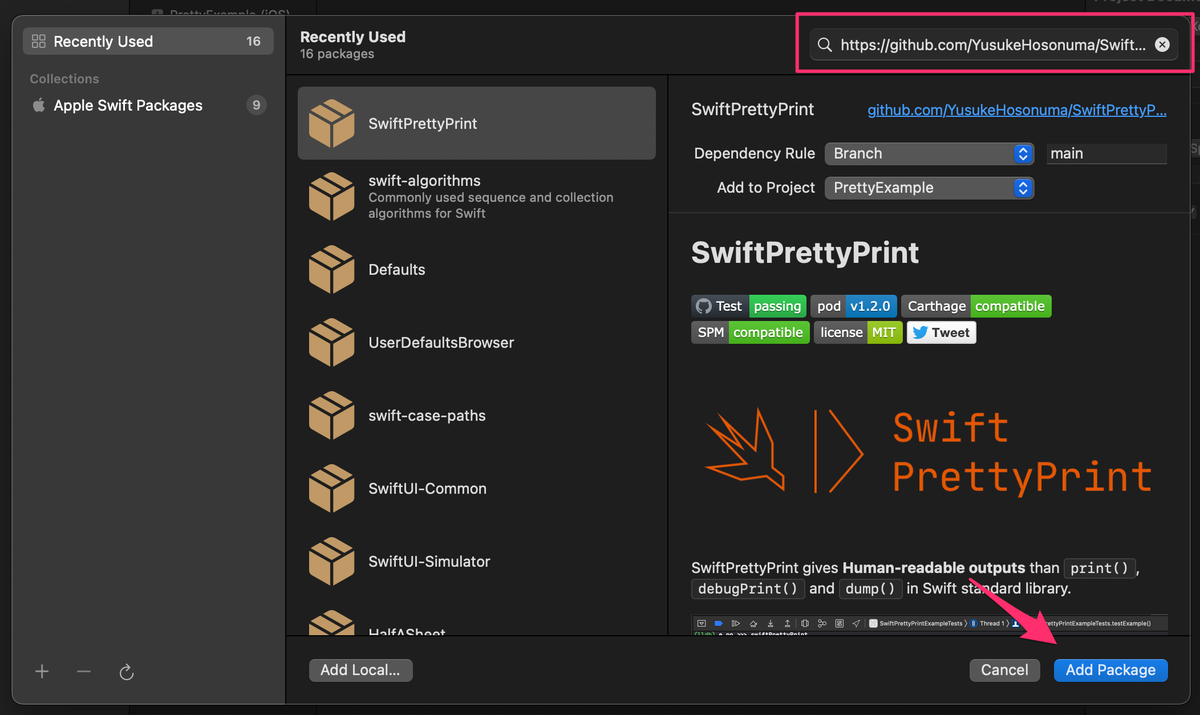Image resolution: width=1200 pixels, height=715 pixels.
Task: Add a package collection with plus icon
Action: 42,672
